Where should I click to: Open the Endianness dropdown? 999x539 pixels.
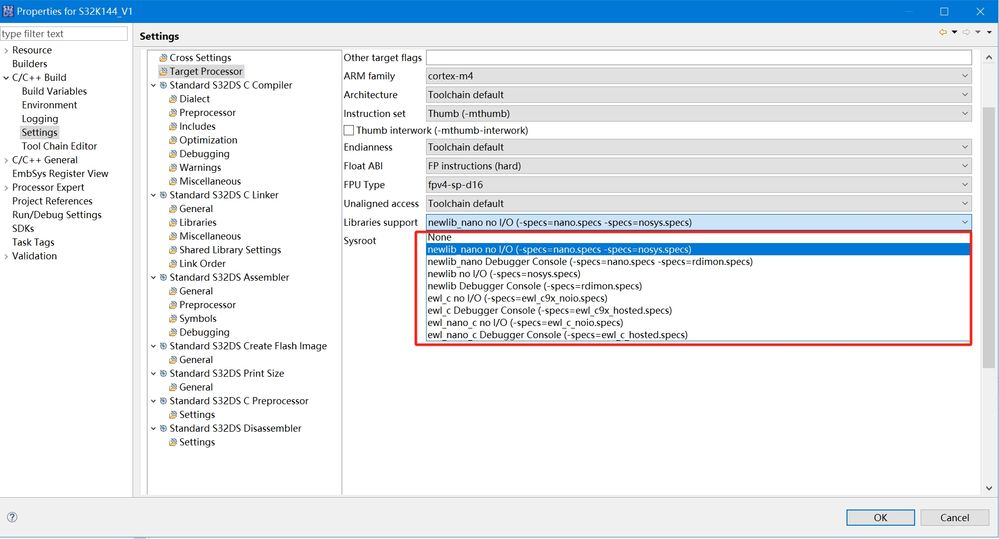click(699, 147)
